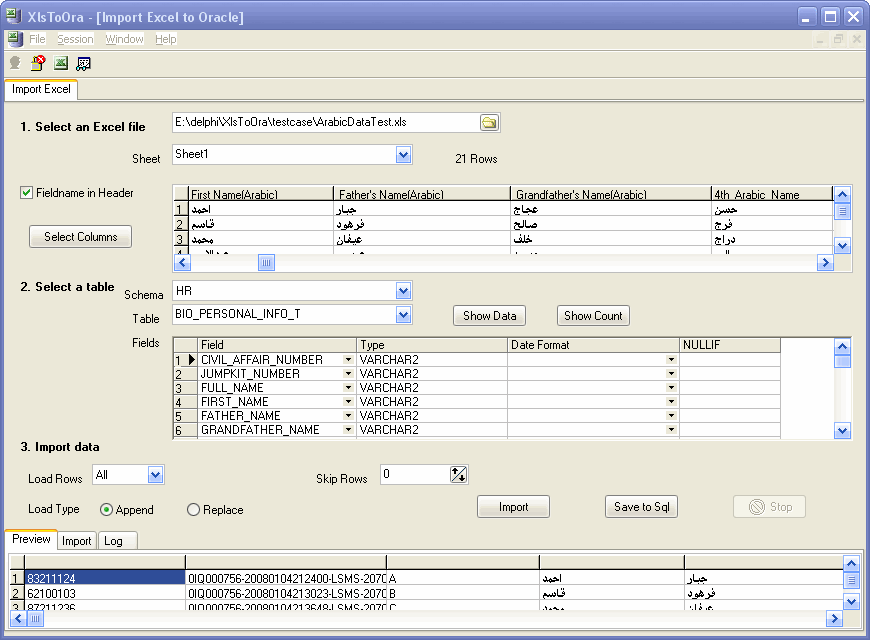Click the VARCHAR2 type of JUMPKIT_NUMBER row
This screenshot has width=870, height=640.
(432, 374)
